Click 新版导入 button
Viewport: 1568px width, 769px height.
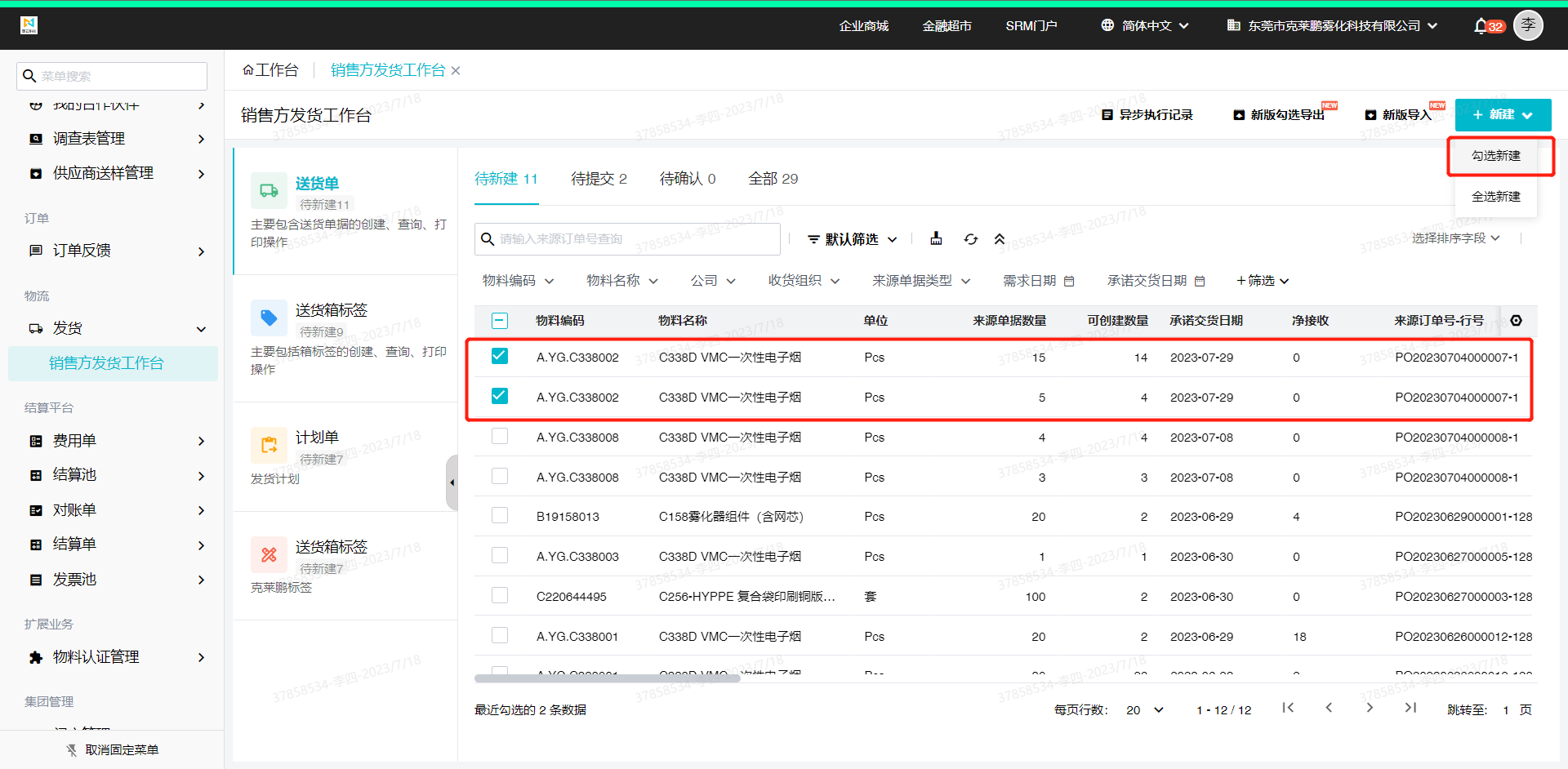(x=1399, y=115)
